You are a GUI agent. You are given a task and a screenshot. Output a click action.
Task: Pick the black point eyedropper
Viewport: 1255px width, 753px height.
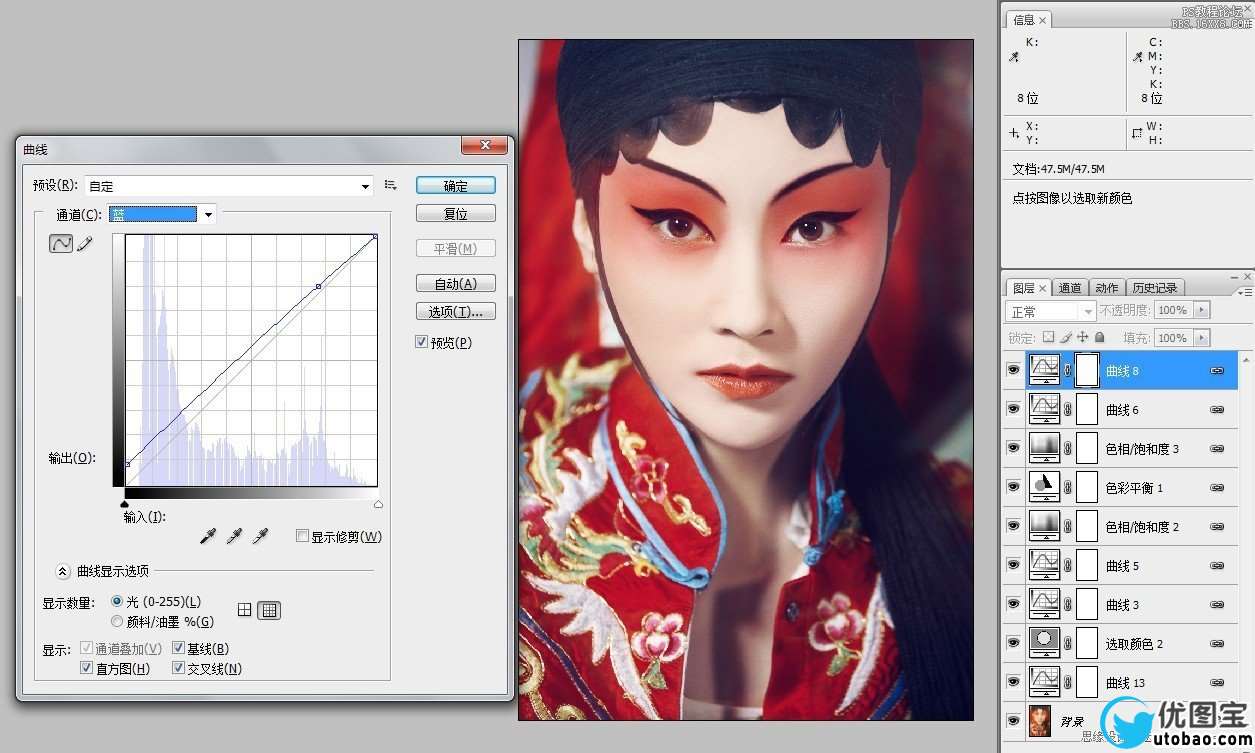click(x=207, y=537)
